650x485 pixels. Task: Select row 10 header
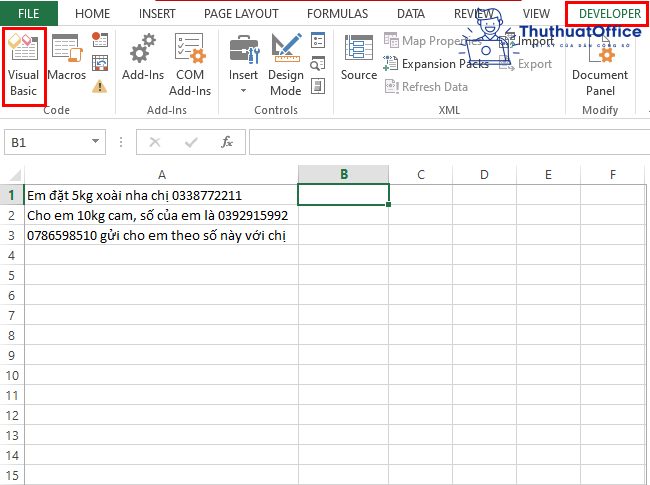pyautogui.click(x=12, y=375)
